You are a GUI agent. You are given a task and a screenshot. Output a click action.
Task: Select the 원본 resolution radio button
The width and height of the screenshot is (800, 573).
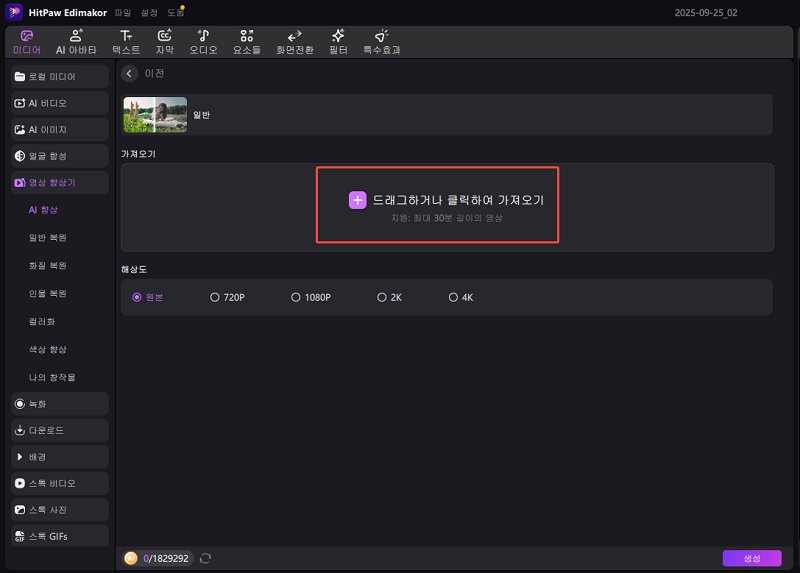pos(137,297)
